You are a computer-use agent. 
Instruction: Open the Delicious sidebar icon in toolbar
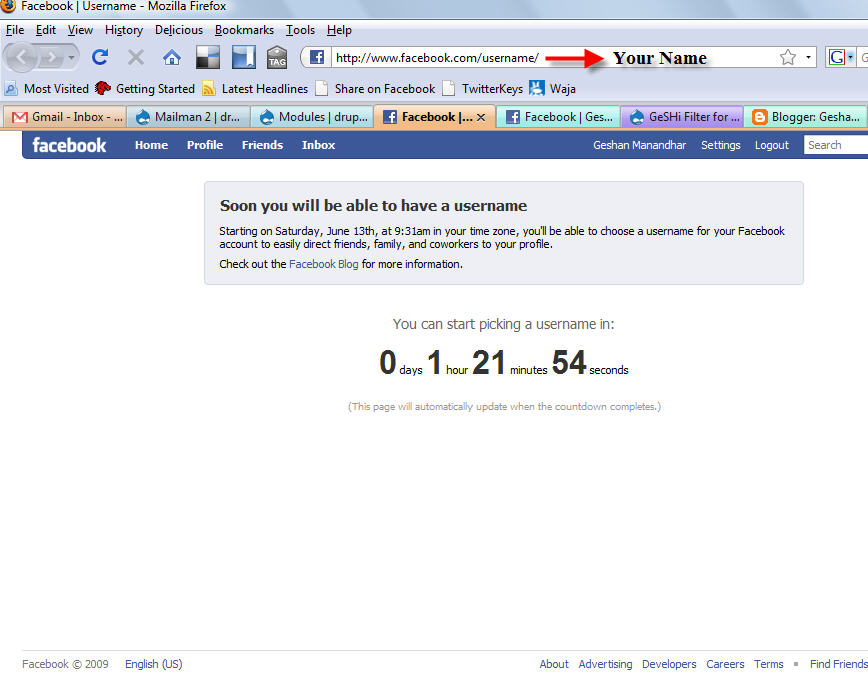tap(244, 57)
